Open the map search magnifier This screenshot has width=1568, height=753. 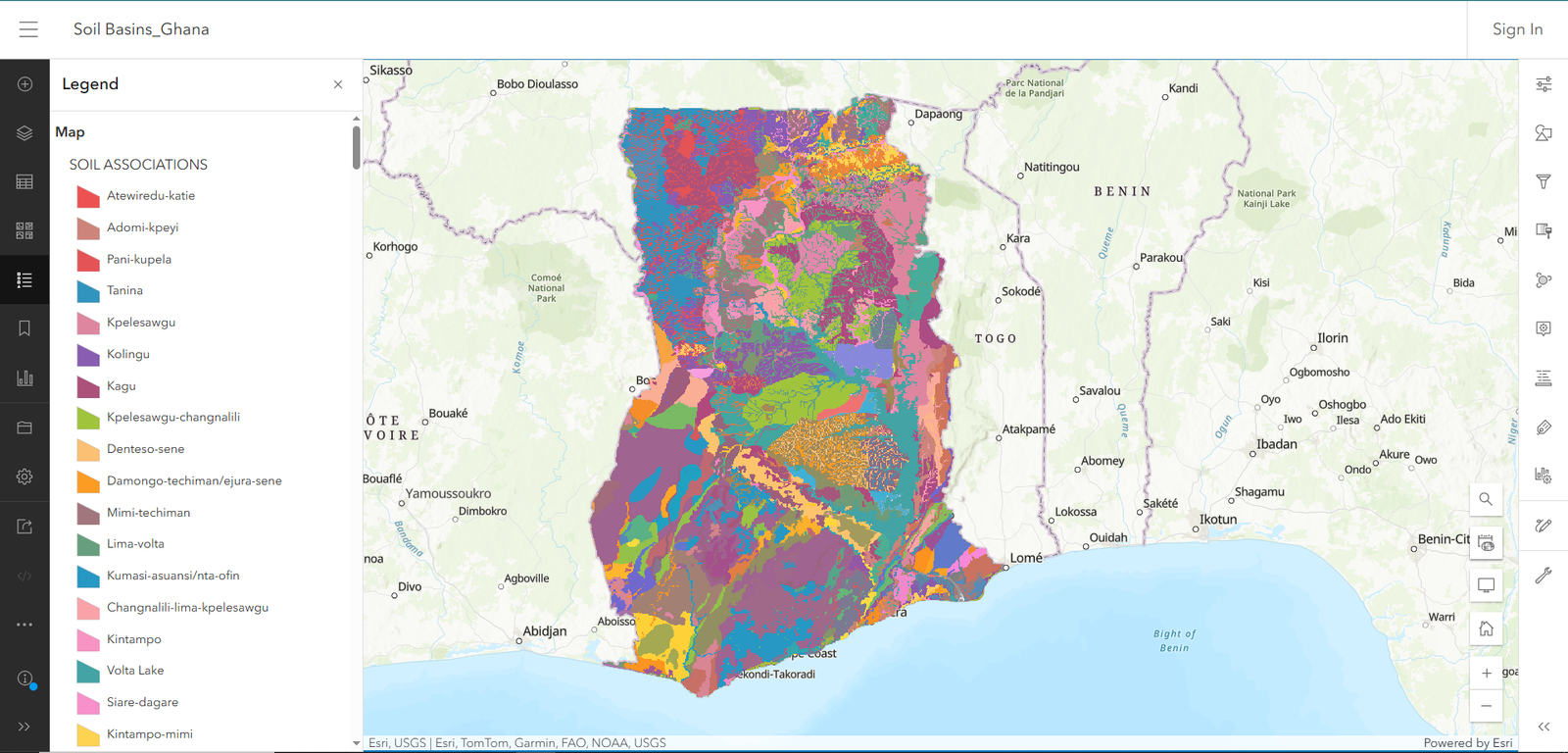point(1486,499)
